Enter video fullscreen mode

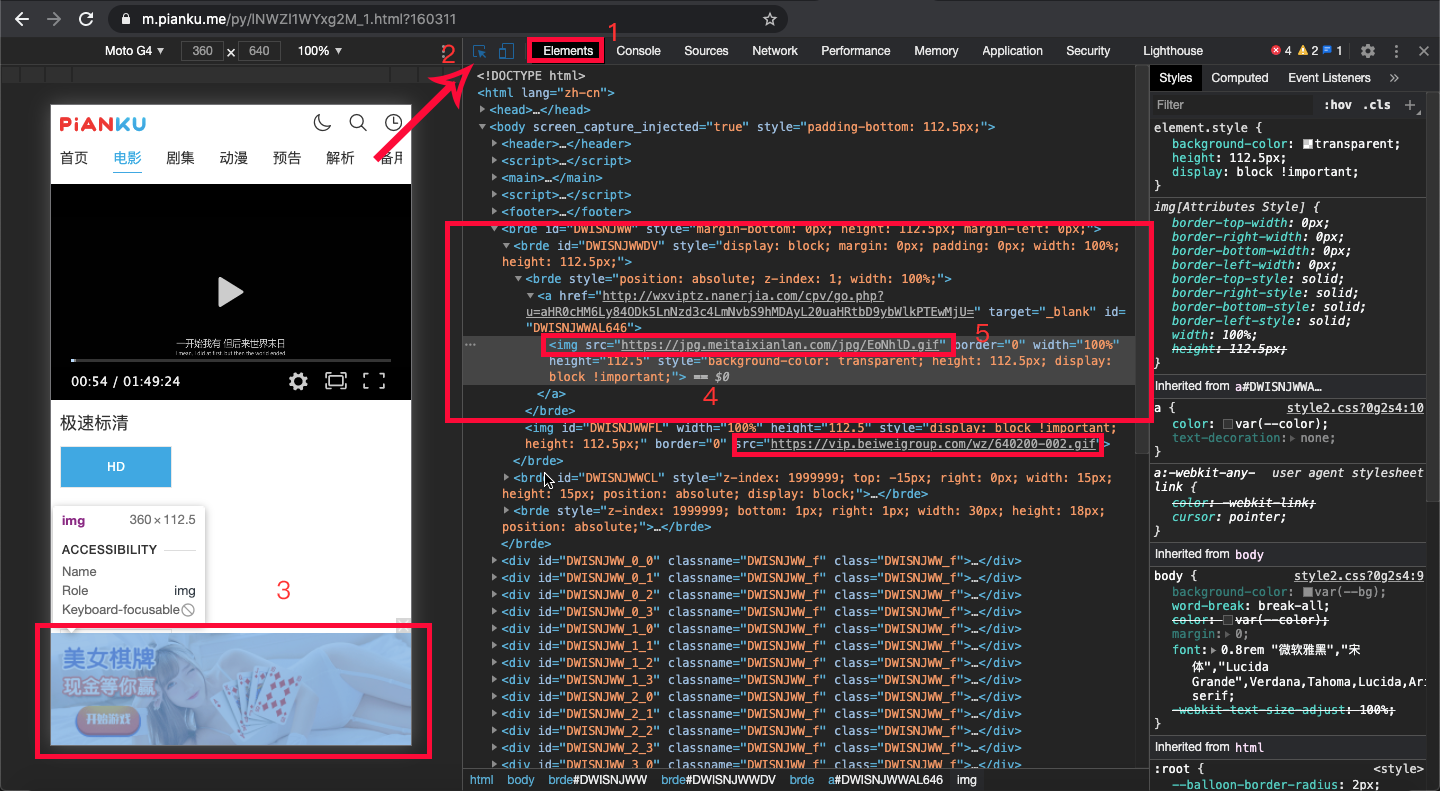tap(374, 381)
